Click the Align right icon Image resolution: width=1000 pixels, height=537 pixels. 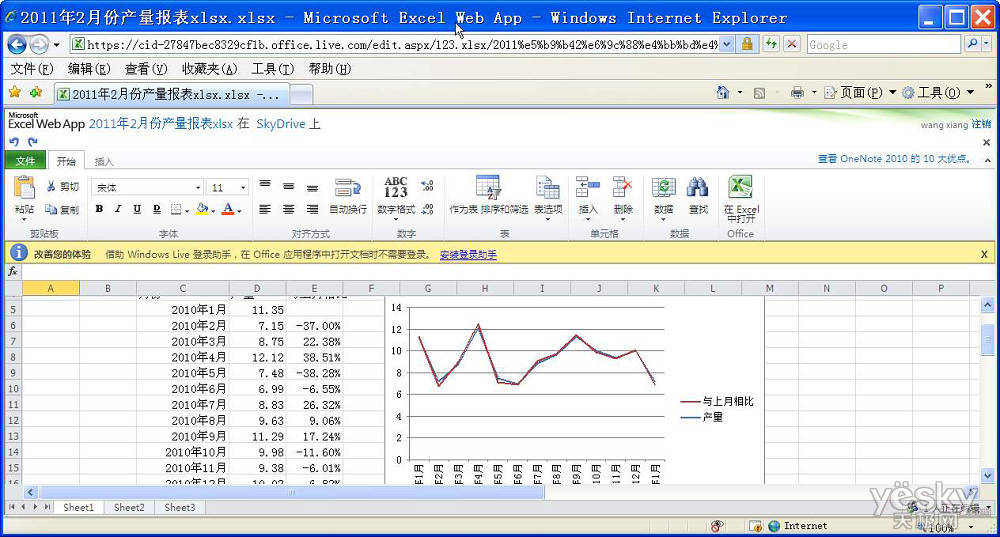312,209
